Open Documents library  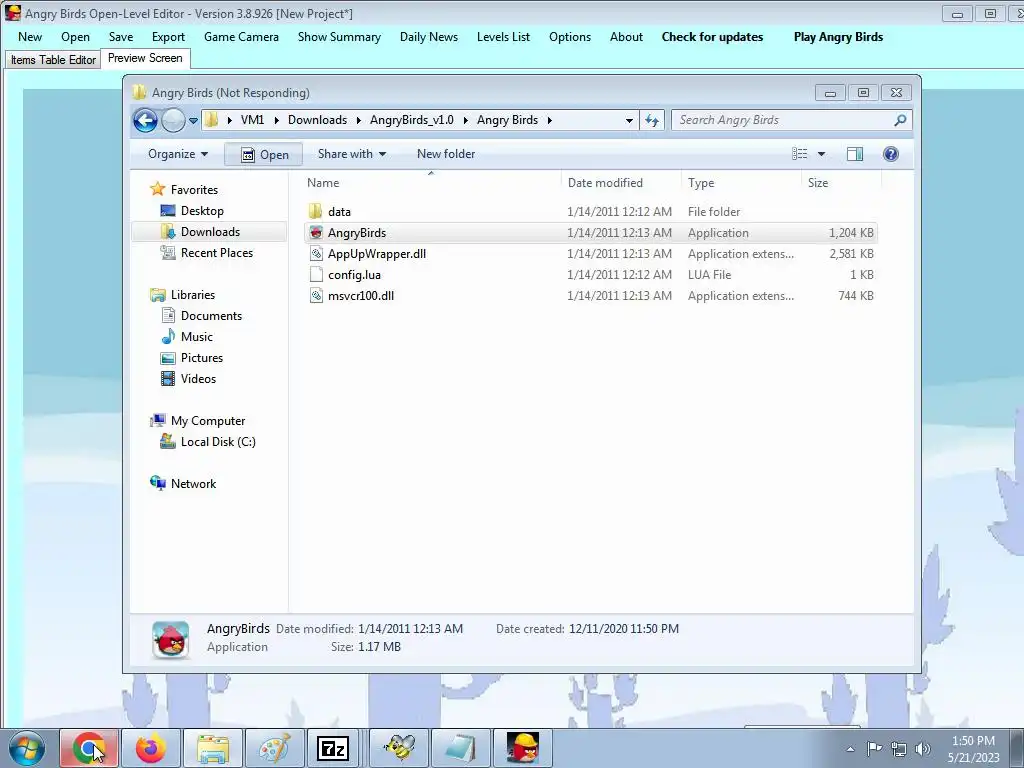tap(211, 315)
